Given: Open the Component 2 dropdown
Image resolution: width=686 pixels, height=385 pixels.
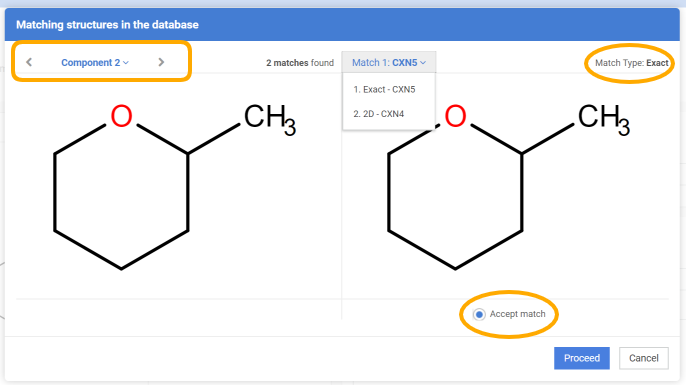Looking at the screenshot, I should coord(94,63).
